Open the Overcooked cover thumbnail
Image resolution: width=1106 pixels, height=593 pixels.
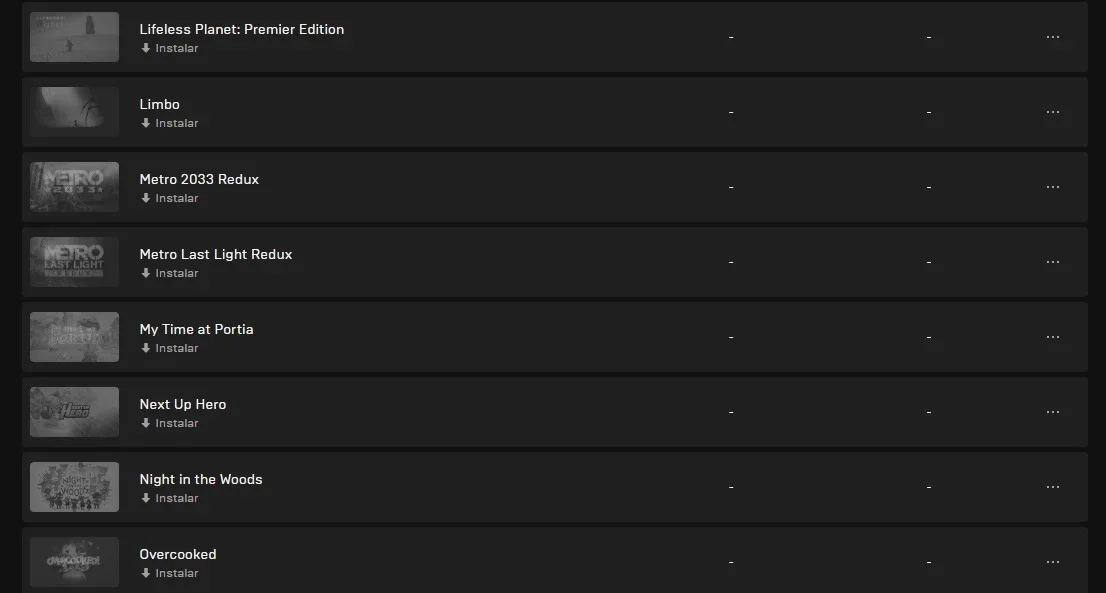tap(74, 562)
